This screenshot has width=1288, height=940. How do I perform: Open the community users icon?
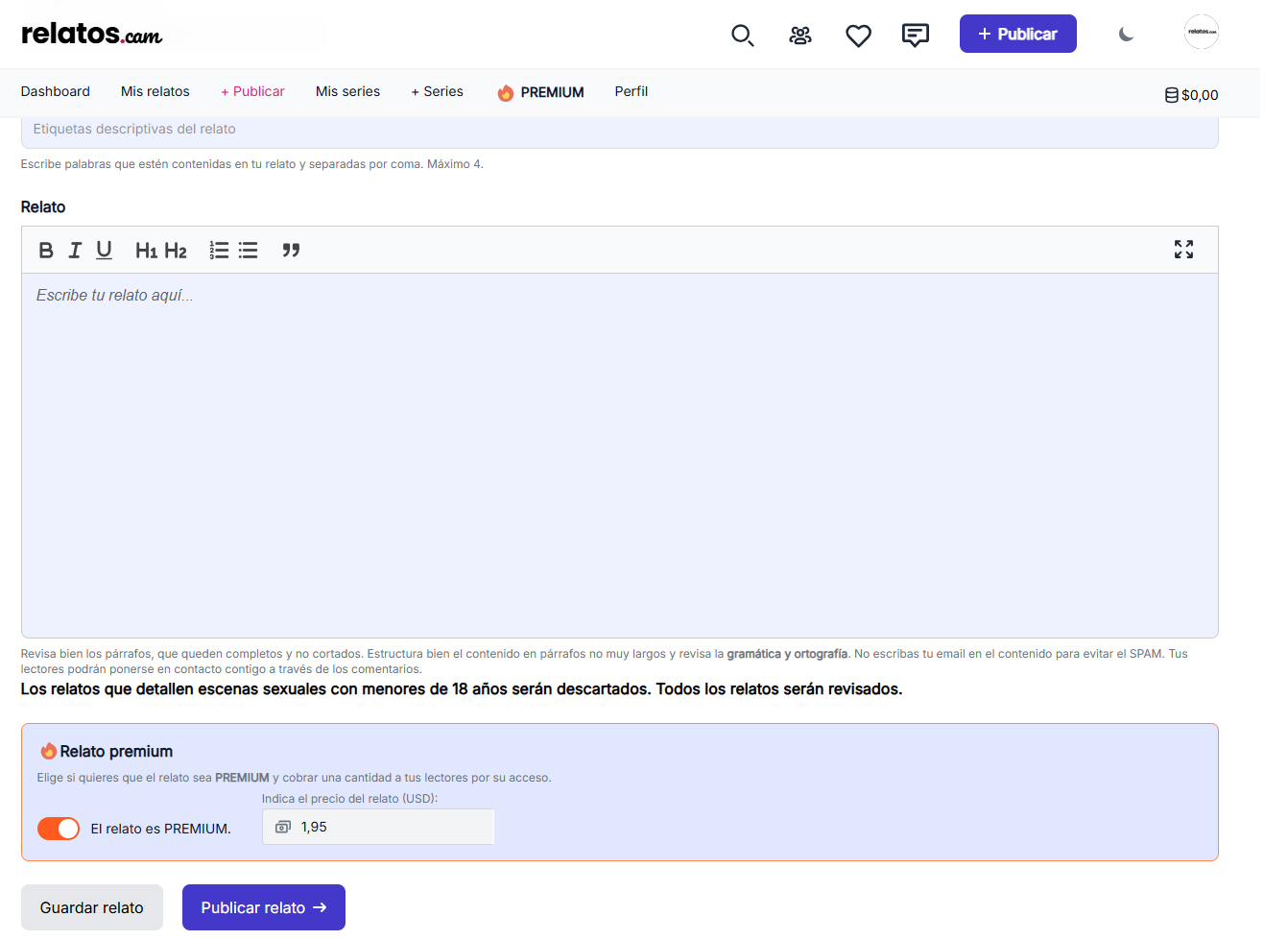[800, 36]
